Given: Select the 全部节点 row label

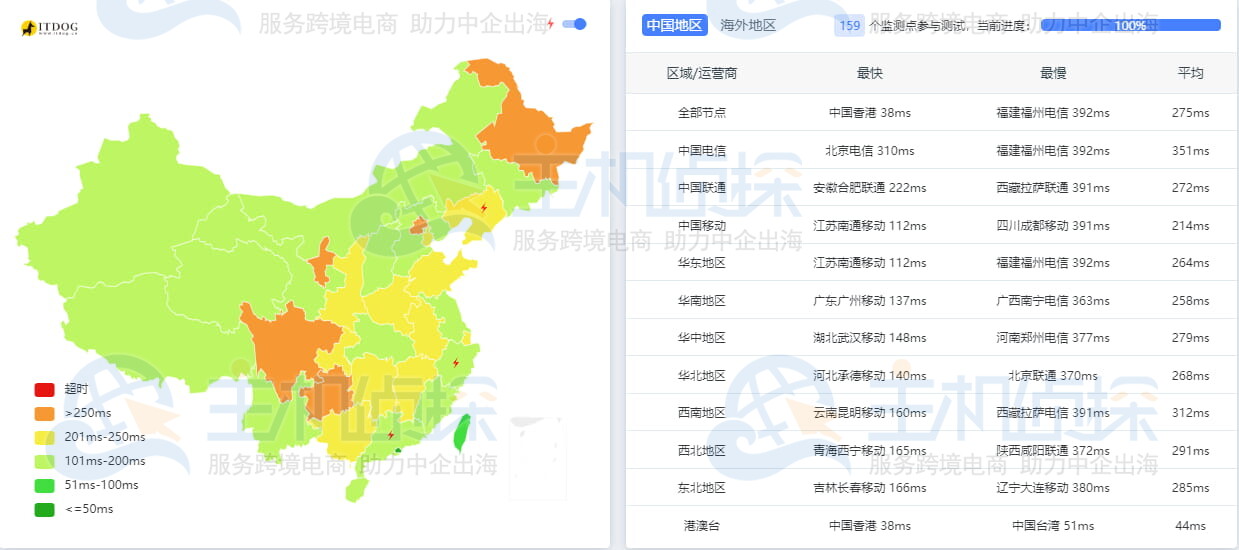Looking at the screenshot, I should tap(702, 113).
